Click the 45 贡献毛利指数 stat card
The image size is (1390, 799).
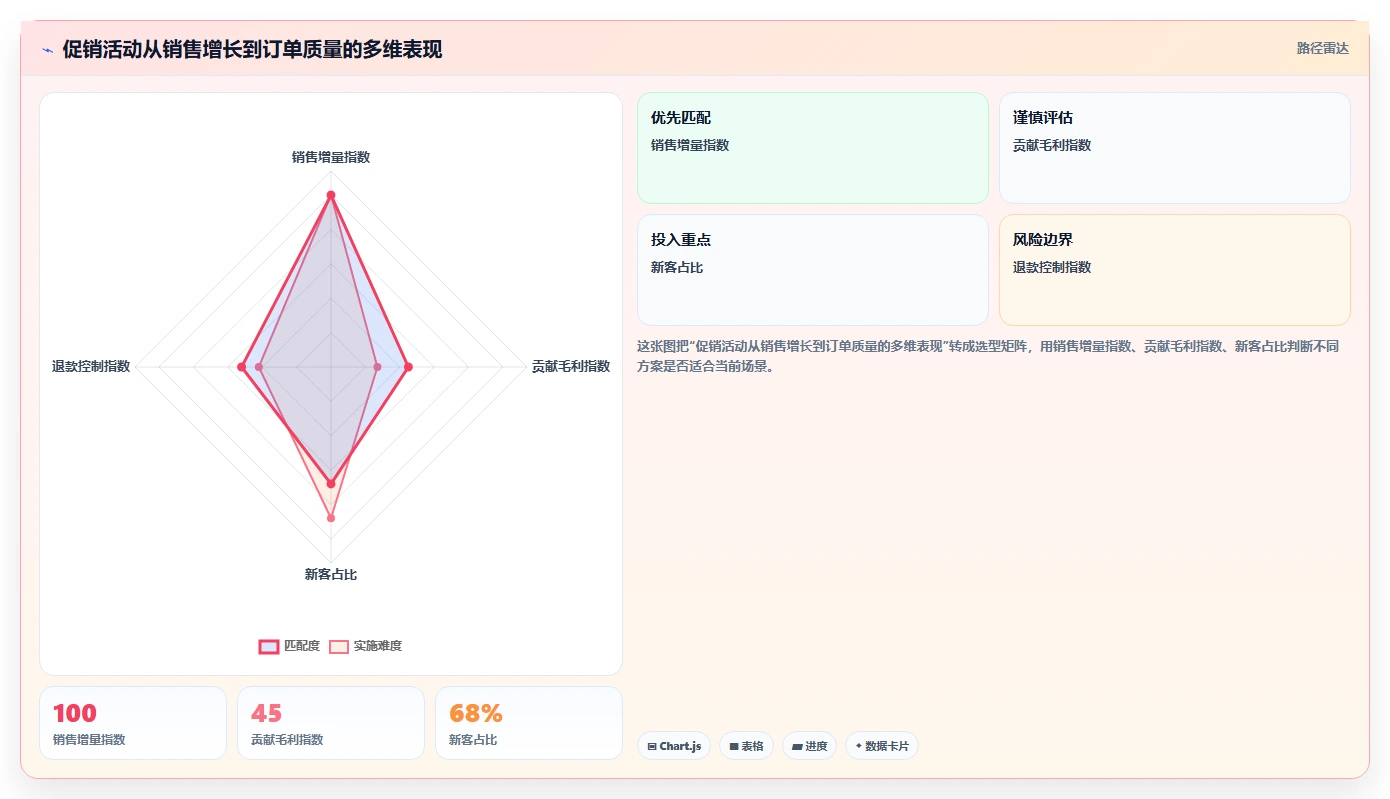coord(331,723)
